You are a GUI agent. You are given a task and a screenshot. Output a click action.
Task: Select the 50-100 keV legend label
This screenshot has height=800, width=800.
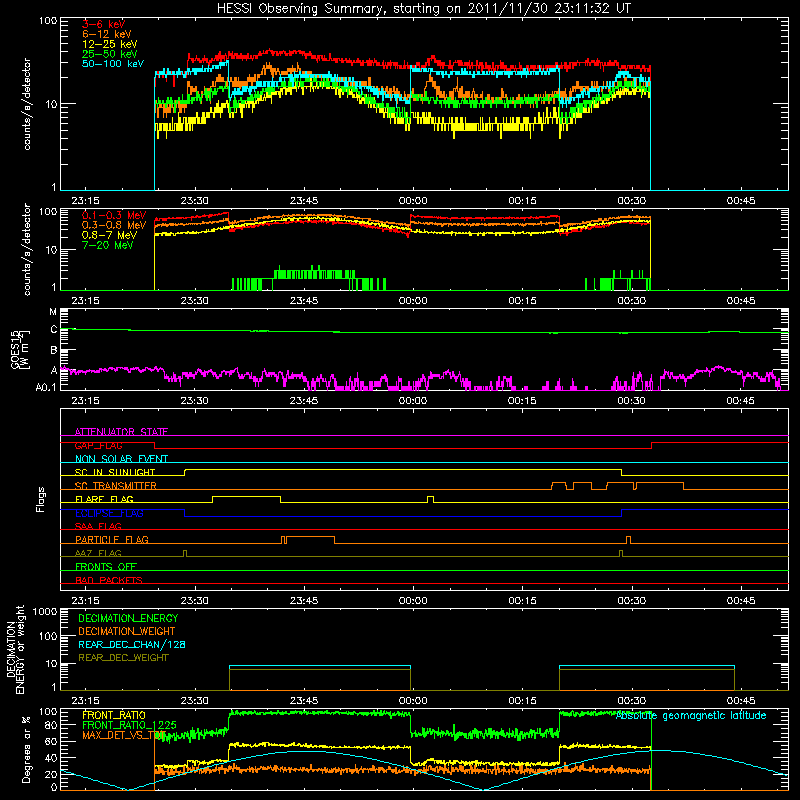(113, 64)
